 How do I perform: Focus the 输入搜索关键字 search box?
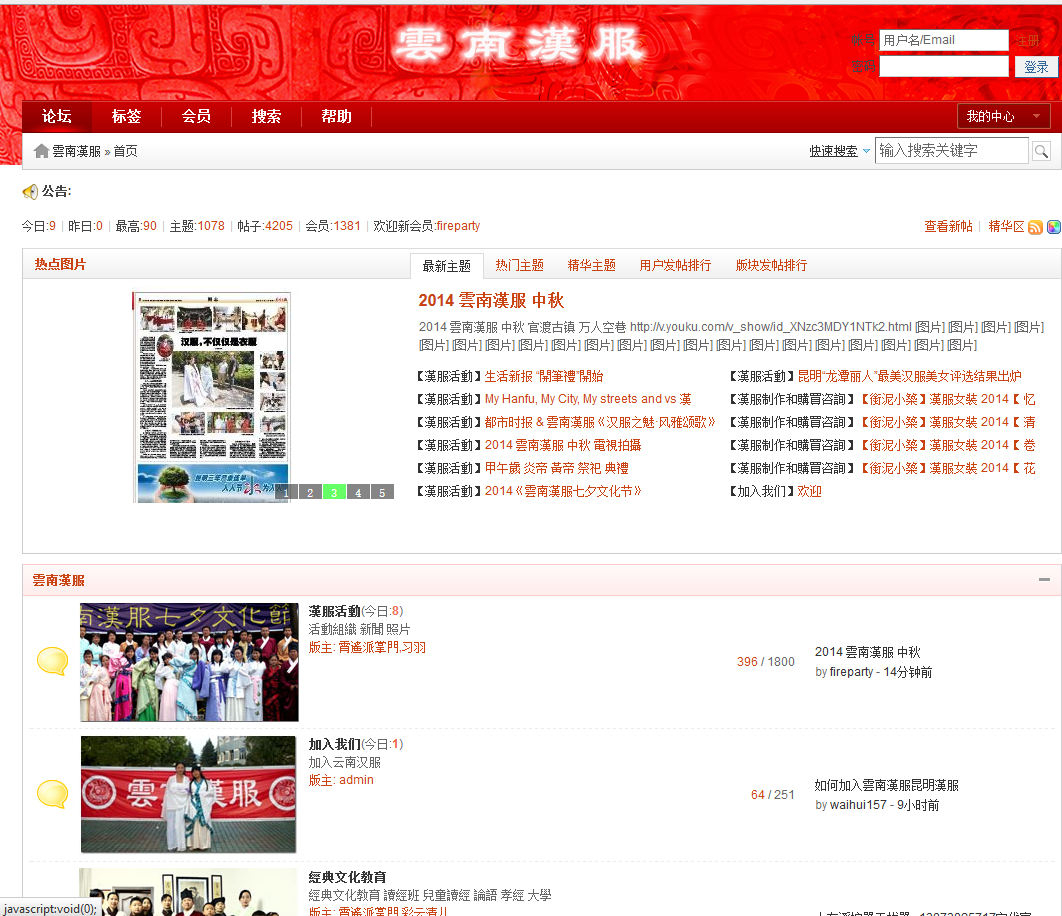tap(952, 150)
